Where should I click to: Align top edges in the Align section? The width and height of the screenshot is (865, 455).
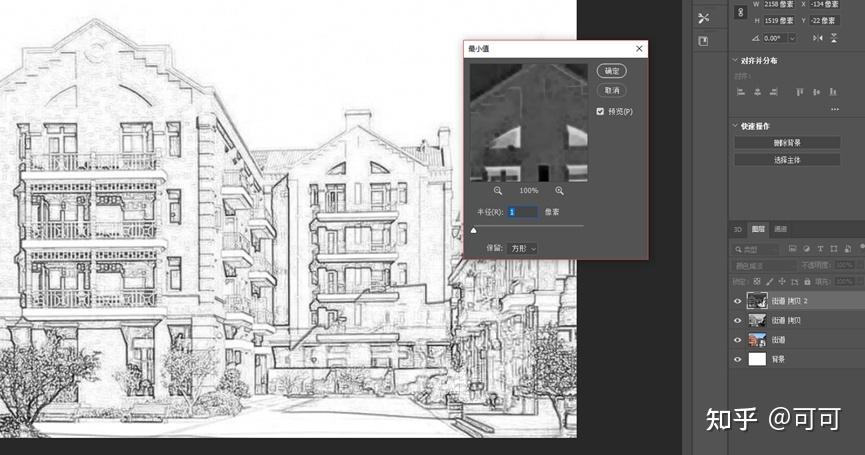799,92
